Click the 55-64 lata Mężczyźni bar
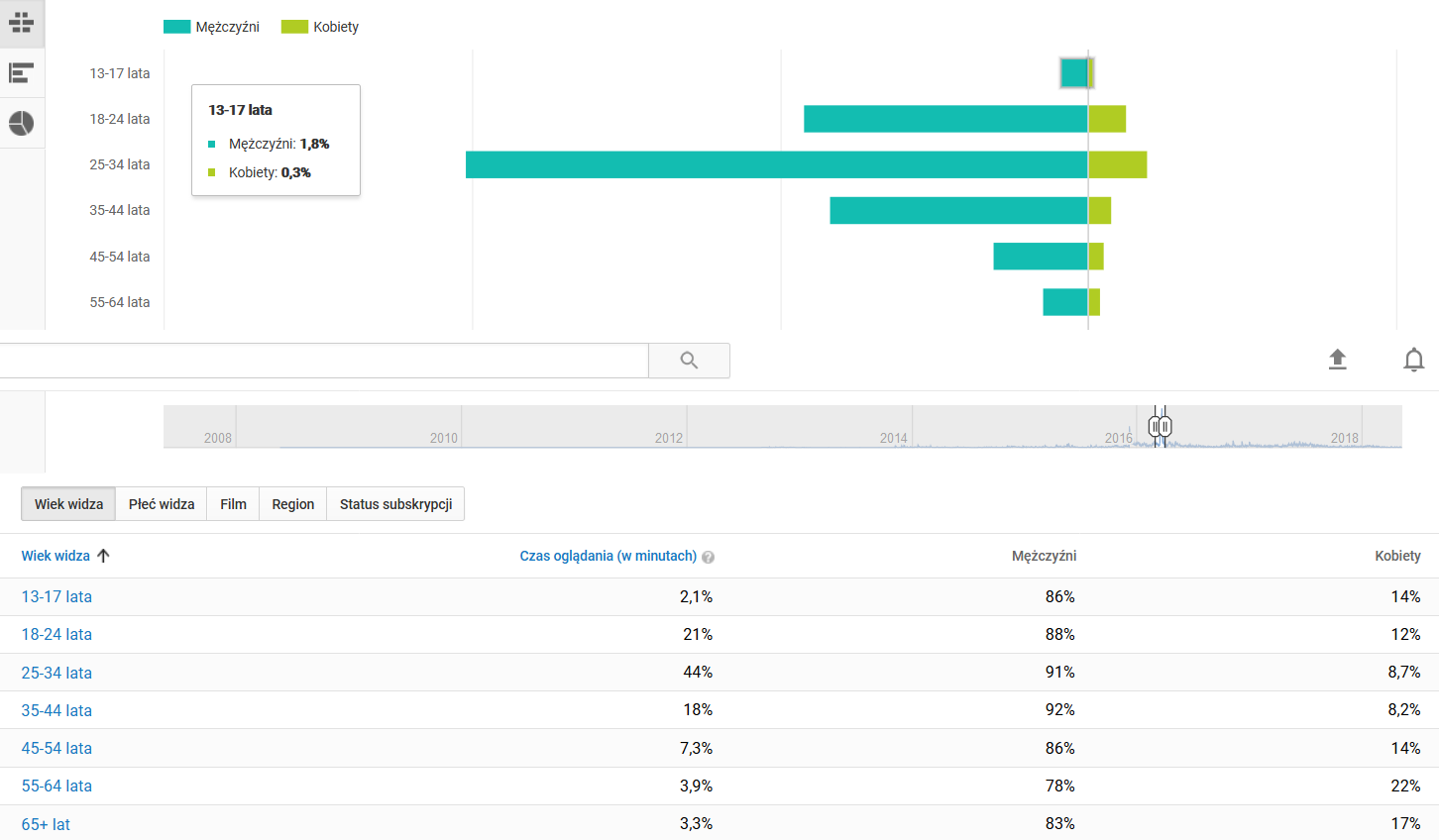The image size is (1439, 840). (1065, 302)
